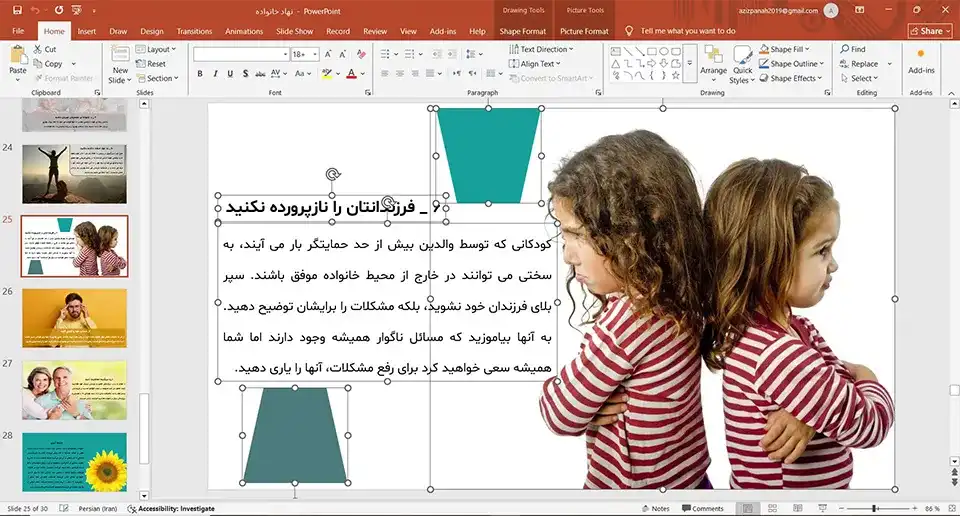
Task: Switch to Reading View in status bar
Action: 797,509
